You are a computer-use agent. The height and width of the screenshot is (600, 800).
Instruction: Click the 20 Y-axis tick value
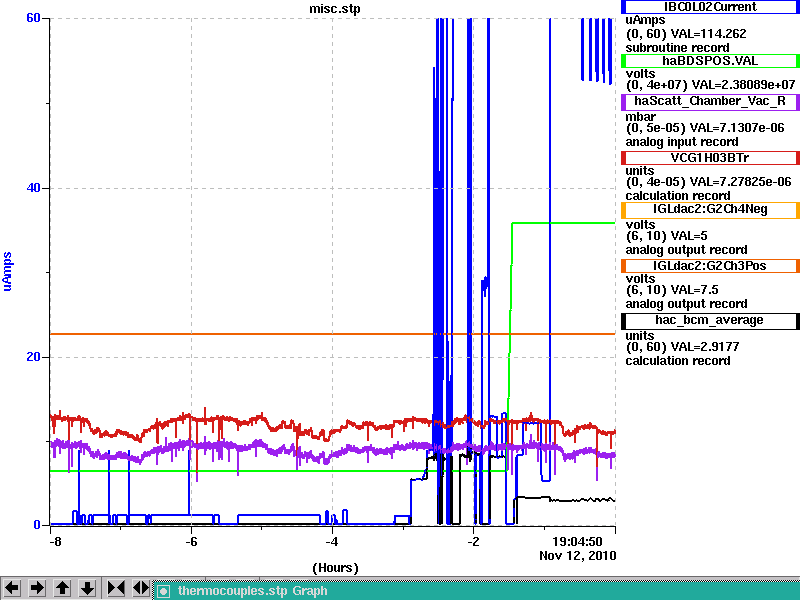33,357
